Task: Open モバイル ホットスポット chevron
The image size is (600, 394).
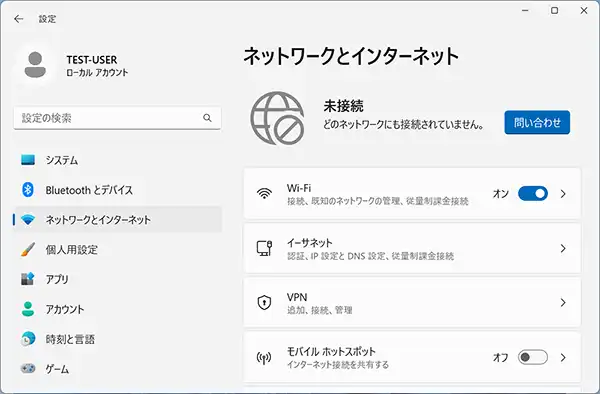Action: (x=563, y=357)
